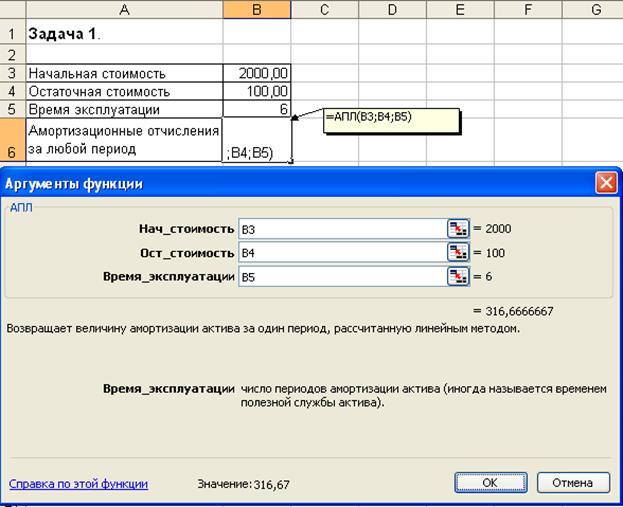This screenshot has height=507, width=623.
Task: Click the Ост_стоимость input field
Action: (342, 252)
